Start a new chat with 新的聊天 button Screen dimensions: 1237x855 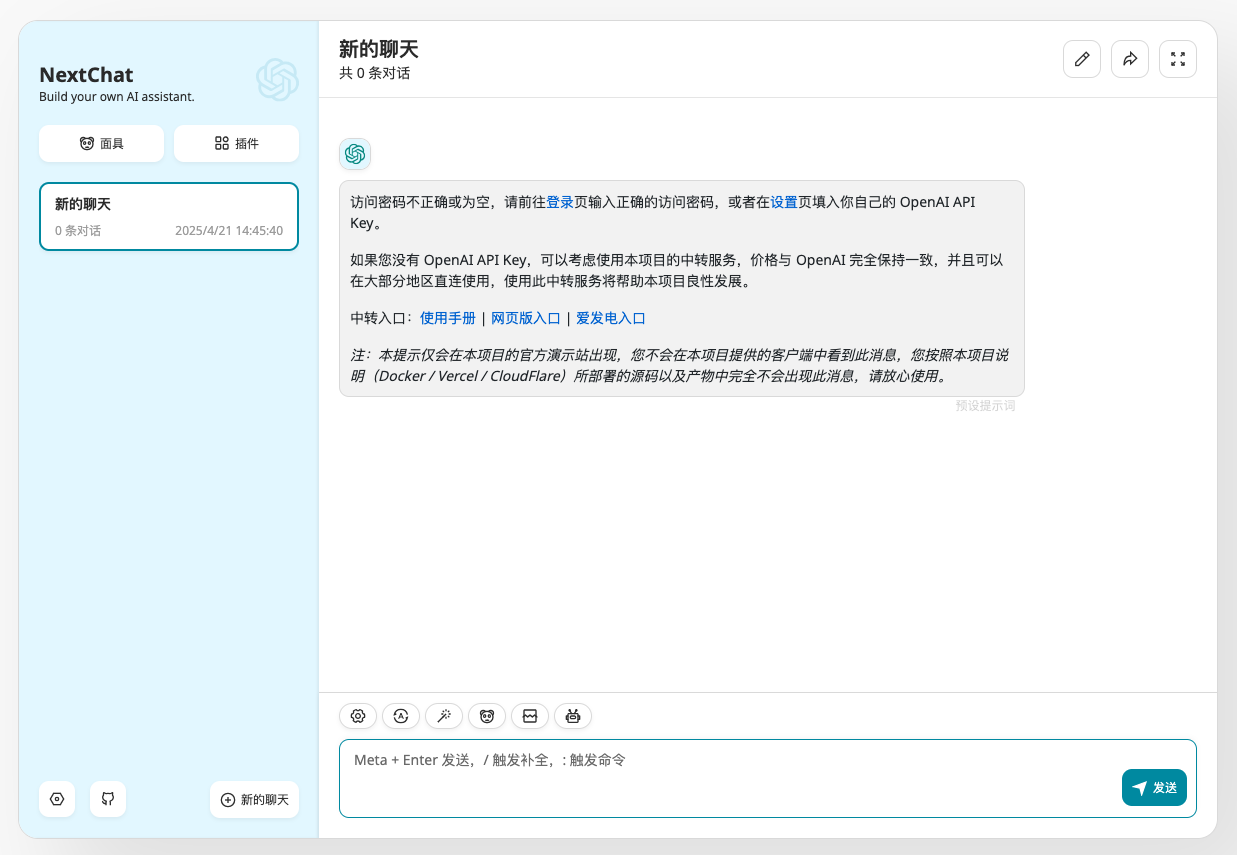pyautogui.click(x=254, y=800)
